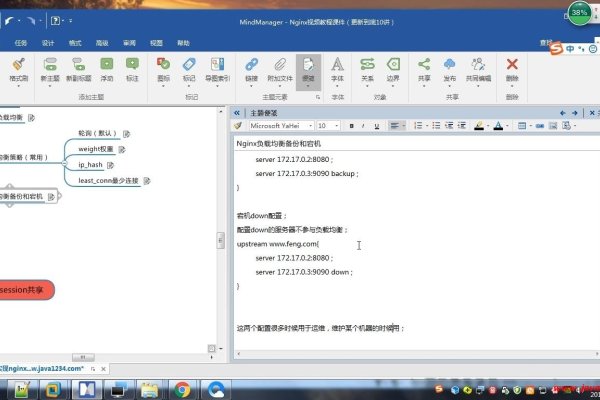The width and height of the screenshot is (600, 400).
Task: Toggle italic formatting in notes toolbar
Action: (x=363, y=126)
